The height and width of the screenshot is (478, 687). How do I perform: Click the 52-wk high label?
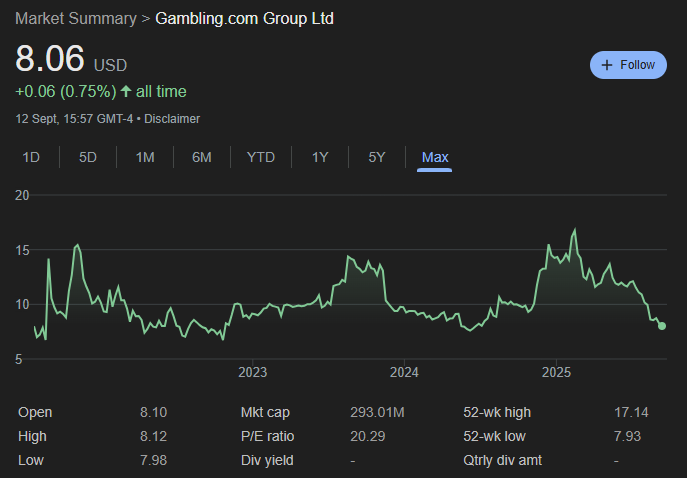pyautogui.click(x=497, y=412)
